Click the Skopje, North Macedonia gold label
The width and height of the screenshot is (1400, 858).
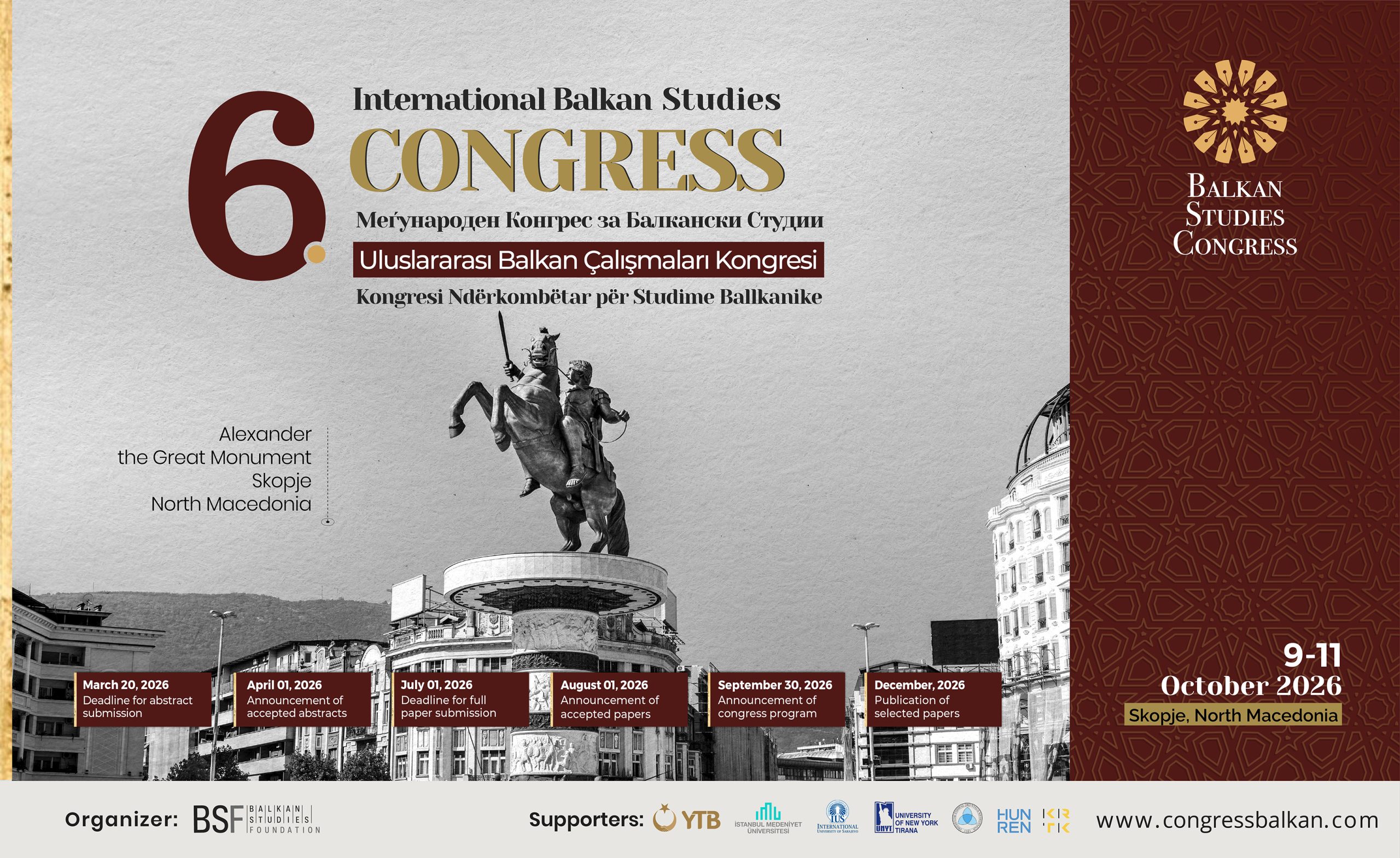tap(1233, 715)
